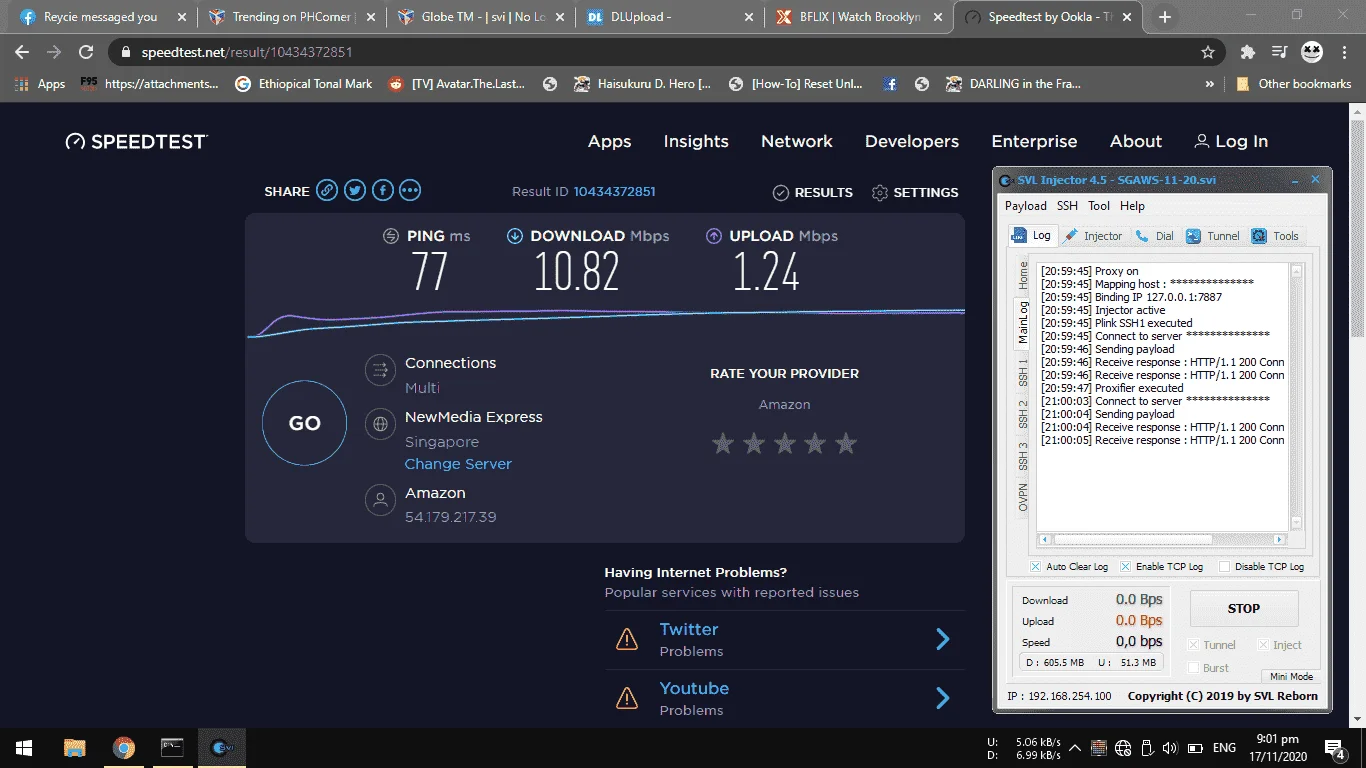Screen dimensions: 1366x768
Task: Open the Tool menu in SVL Injector
Action: 1099,206
